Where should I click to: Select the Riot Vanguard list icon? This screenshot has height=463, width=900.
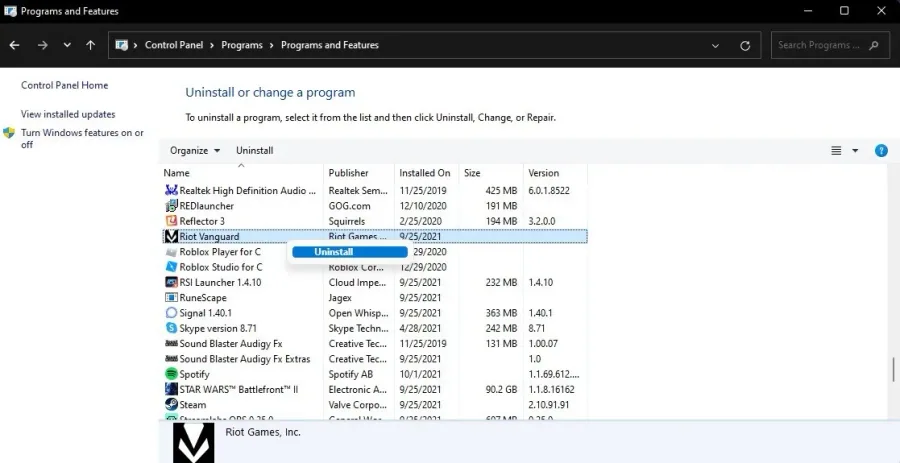coord(171,236)
